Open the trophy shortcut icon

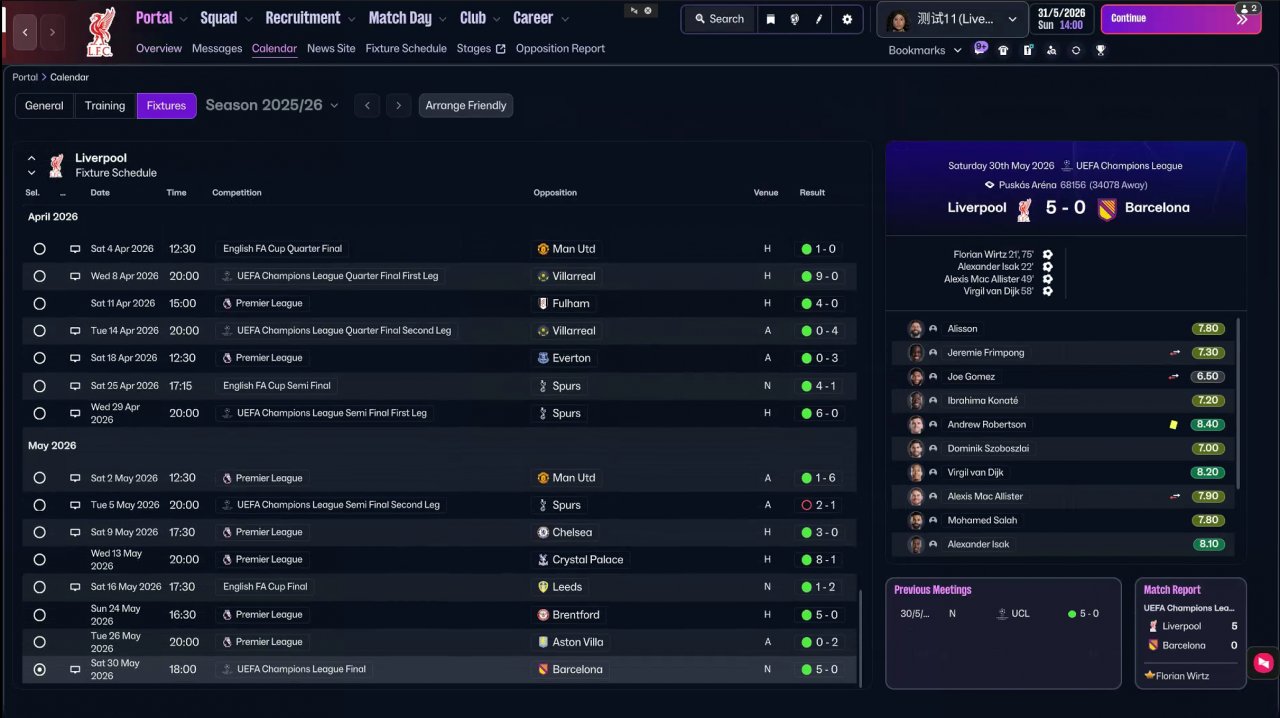[1100, 50]
